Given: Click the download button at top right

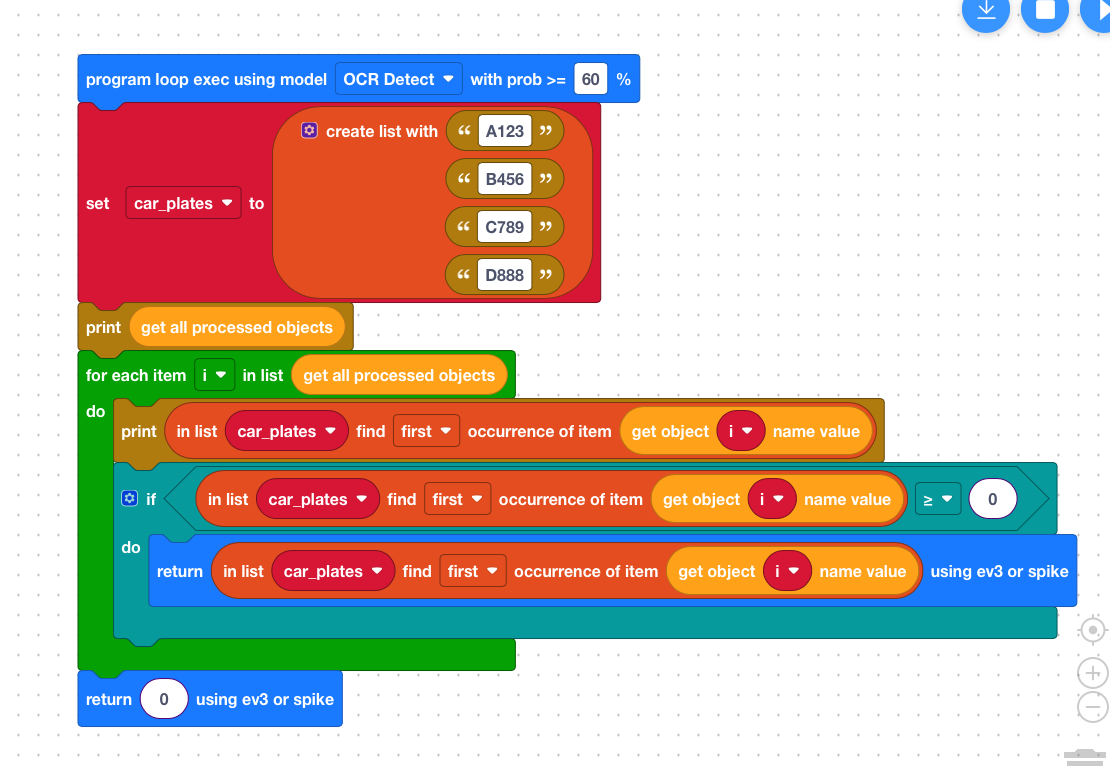Looking at the screenshot, I should [985, 10].
